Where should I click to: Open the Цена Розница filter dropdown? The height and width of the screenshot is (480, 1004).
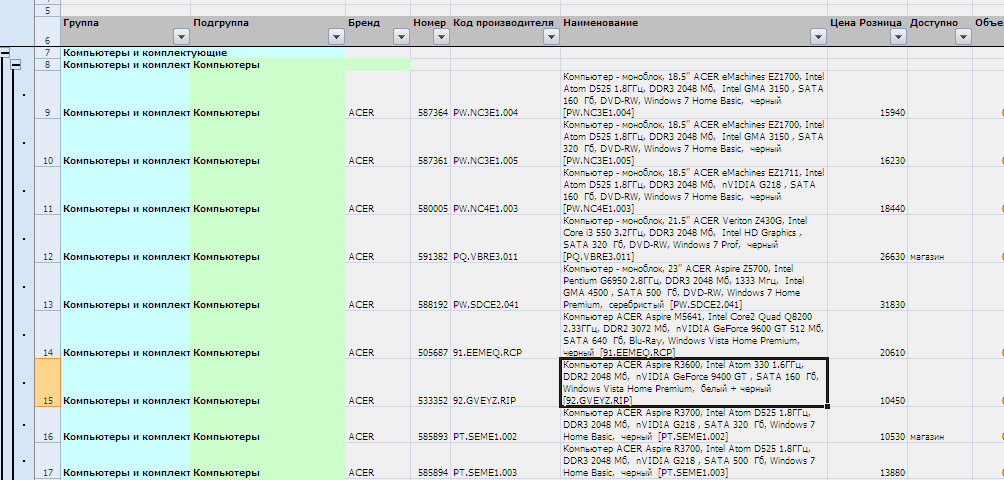[x=898, y=38]
